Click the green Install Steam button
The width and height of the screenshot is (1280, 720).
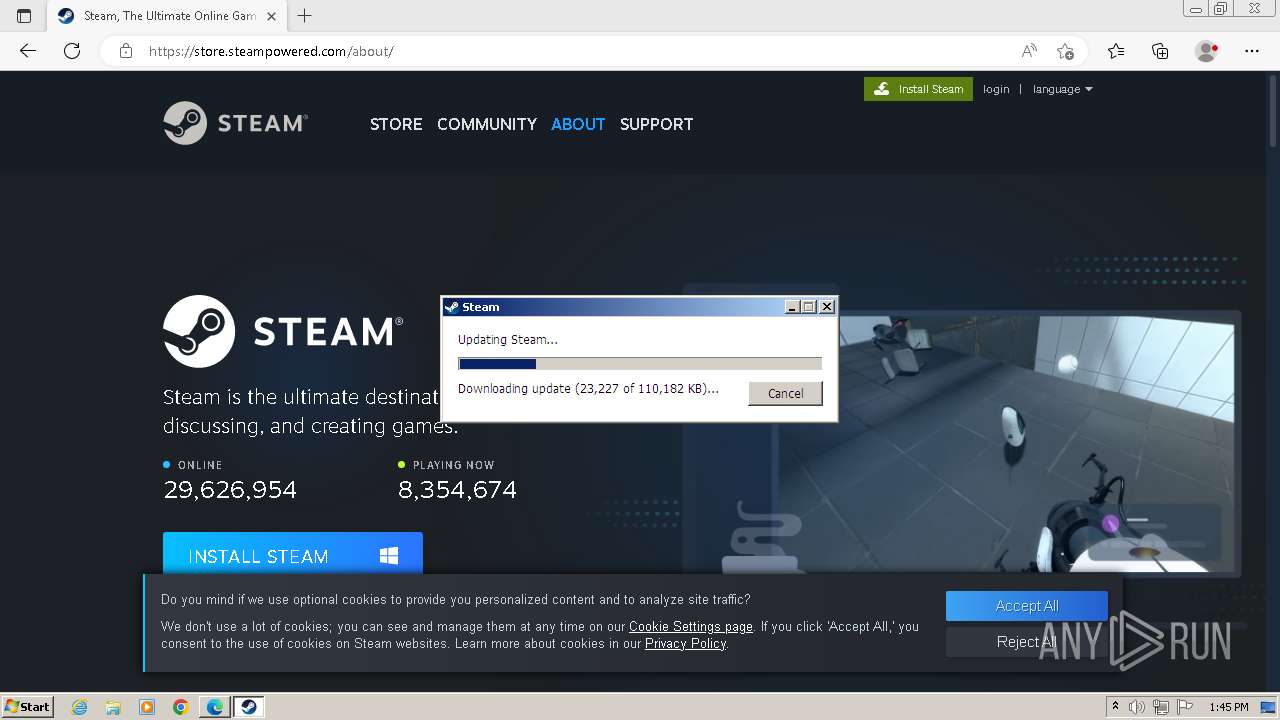click(918, 89)
